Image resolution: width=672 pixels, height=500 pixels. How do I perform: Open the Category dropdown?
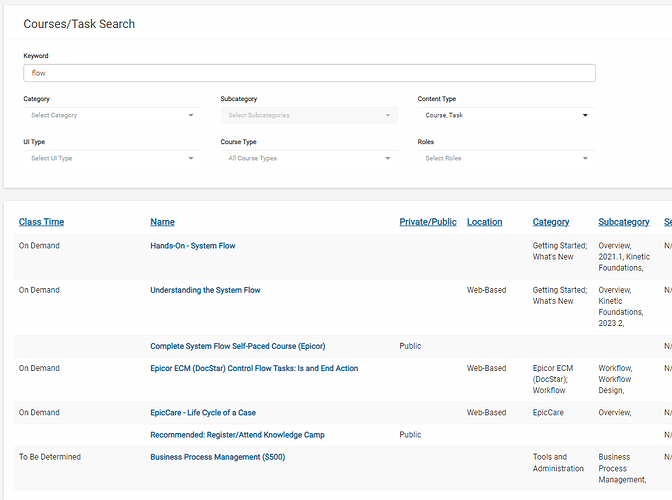click(x=112, y=115)
